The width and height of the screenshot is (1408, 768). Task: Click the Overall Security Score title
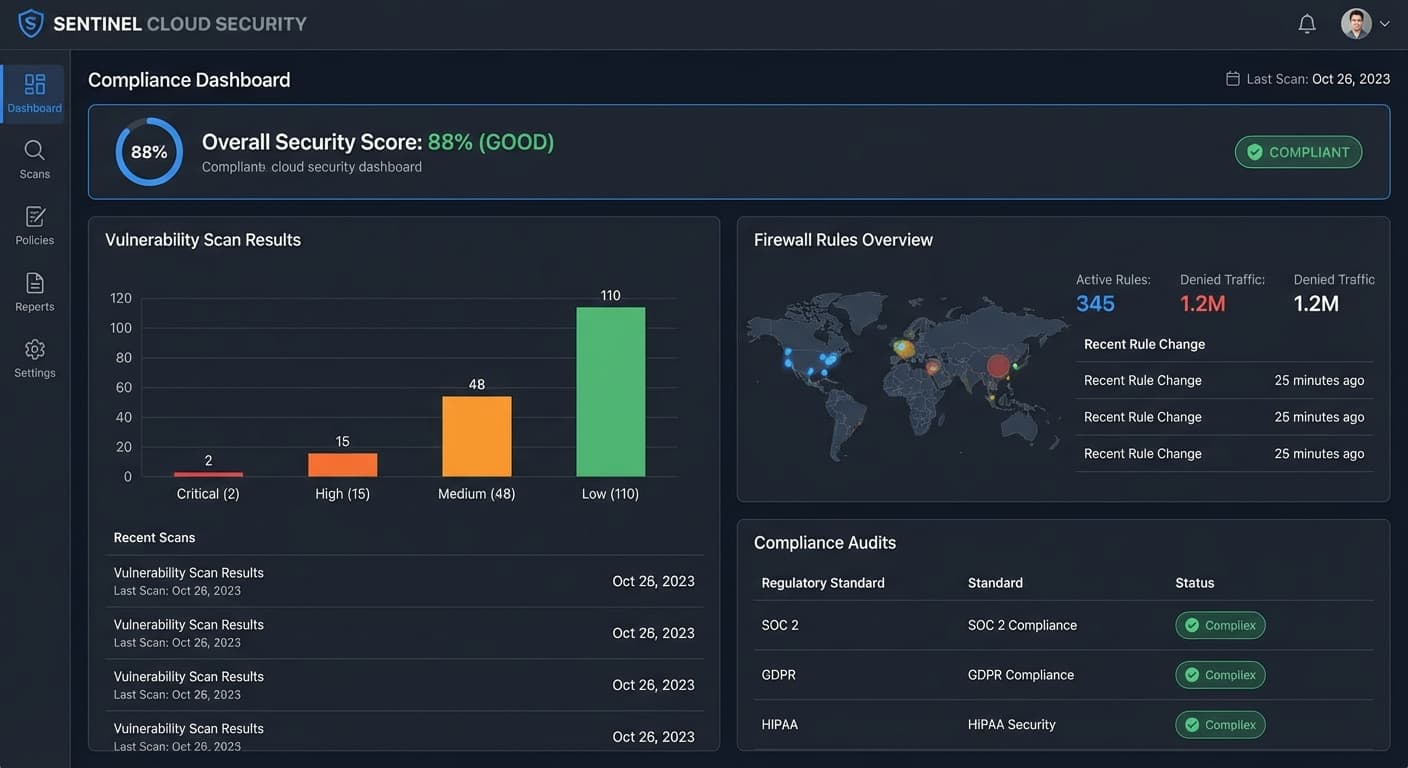(x=378, y=142)
